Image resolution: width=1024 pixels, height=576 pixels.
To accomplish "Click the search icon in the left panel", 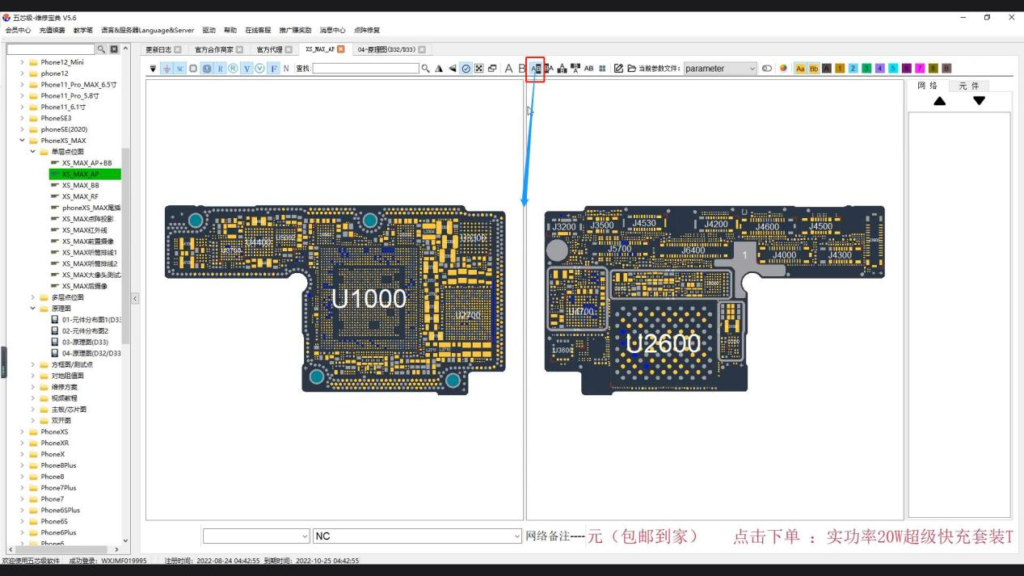I will pos(101,50).
